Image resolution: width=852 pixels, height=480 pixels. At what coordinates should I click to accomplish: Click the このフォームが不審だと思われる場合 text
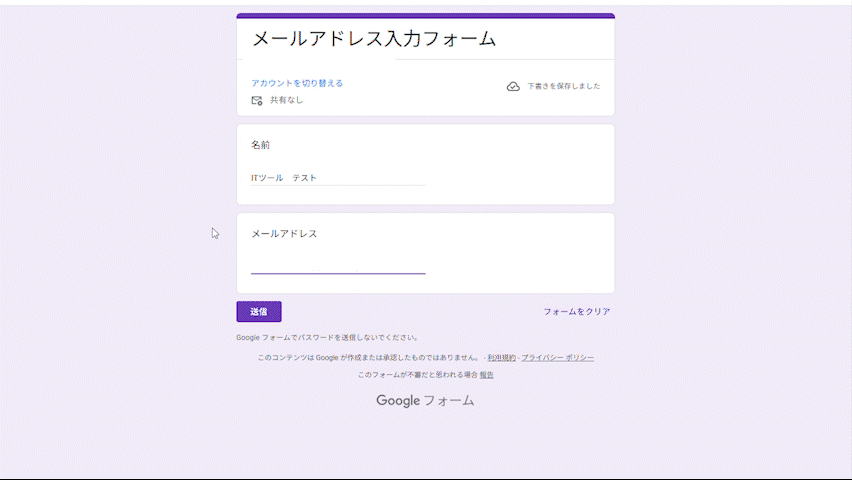pos(417,375)
